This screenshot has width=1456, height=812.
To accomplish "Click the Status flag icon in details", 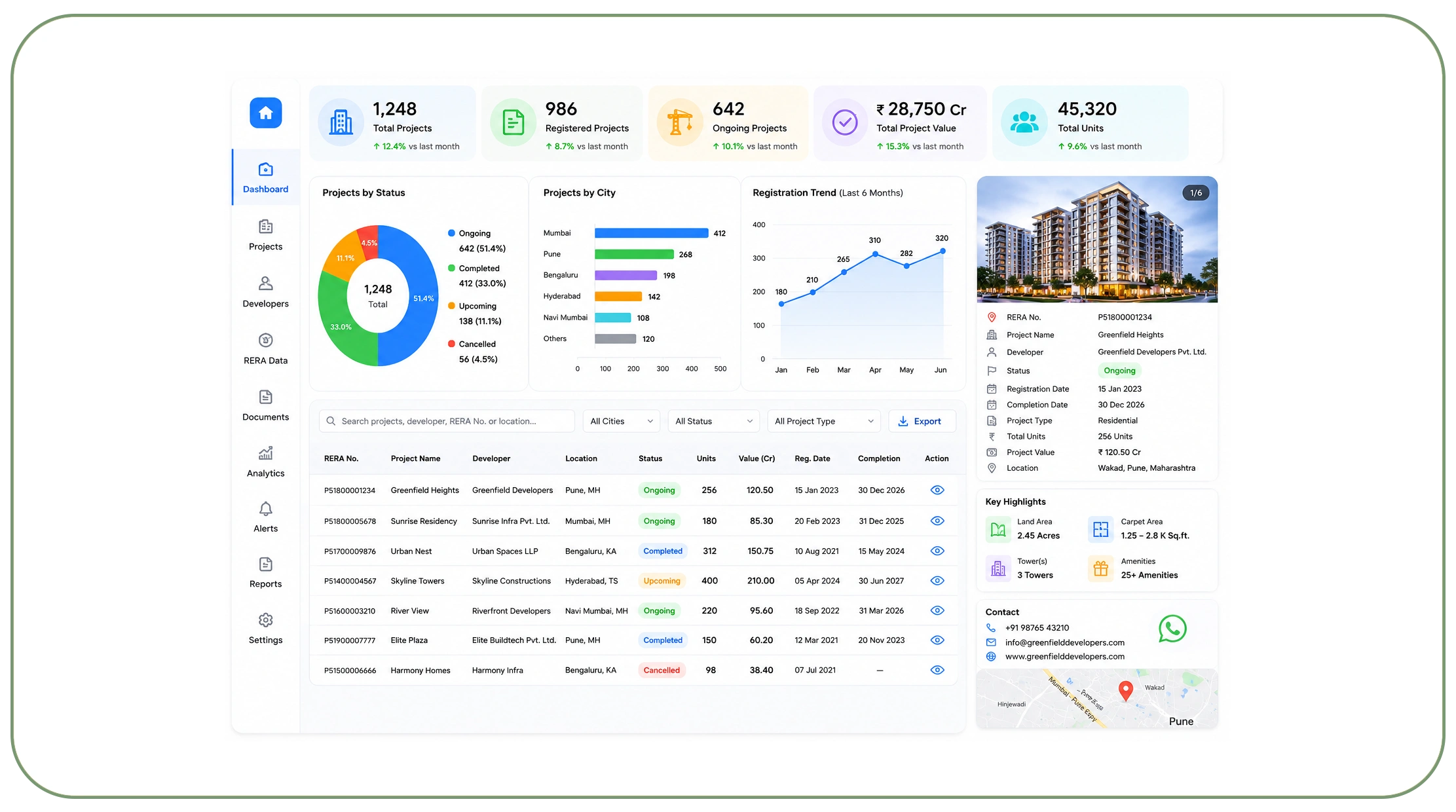I will click(992, 371).
